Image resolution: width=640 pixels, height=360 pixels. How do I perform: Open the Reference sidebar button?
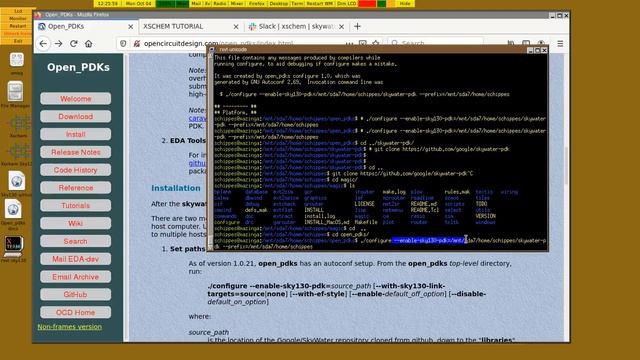tap(76, 188)
